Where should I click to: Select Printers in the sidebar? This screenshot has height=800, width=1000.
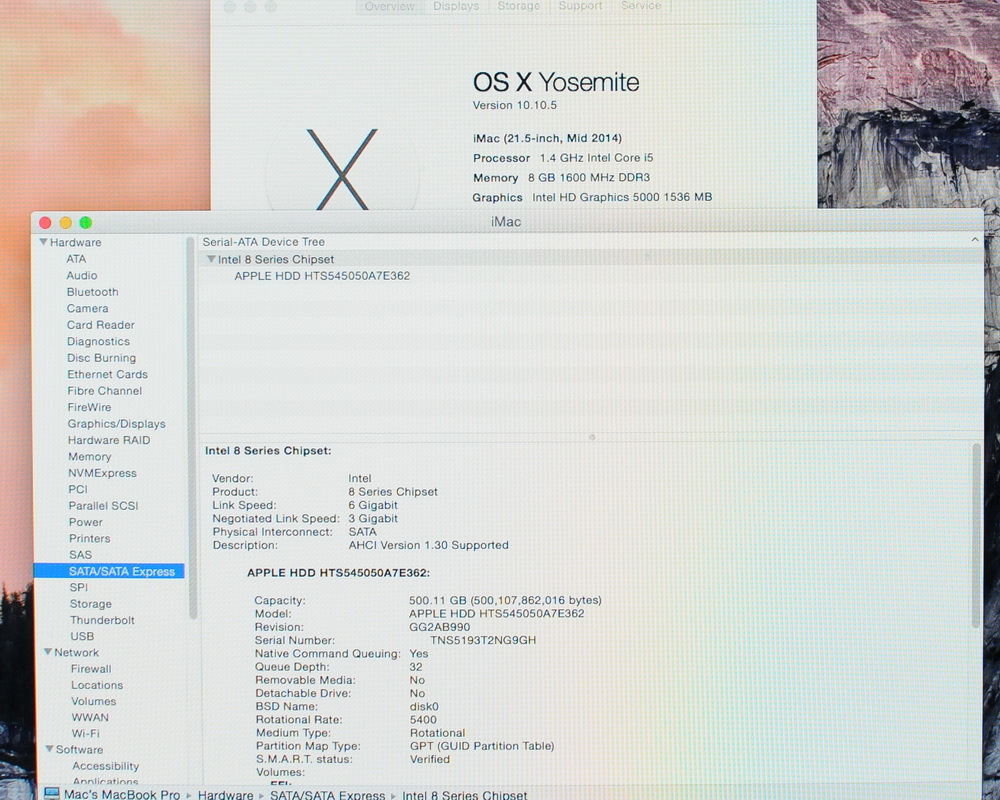[90, 538]
